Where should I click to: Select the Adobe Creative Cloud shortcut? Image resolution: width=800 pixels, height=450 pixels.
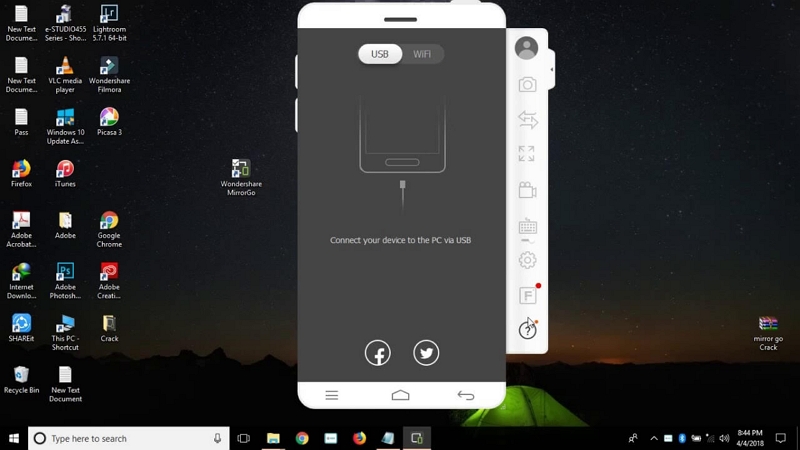click(x=109, y=281)
